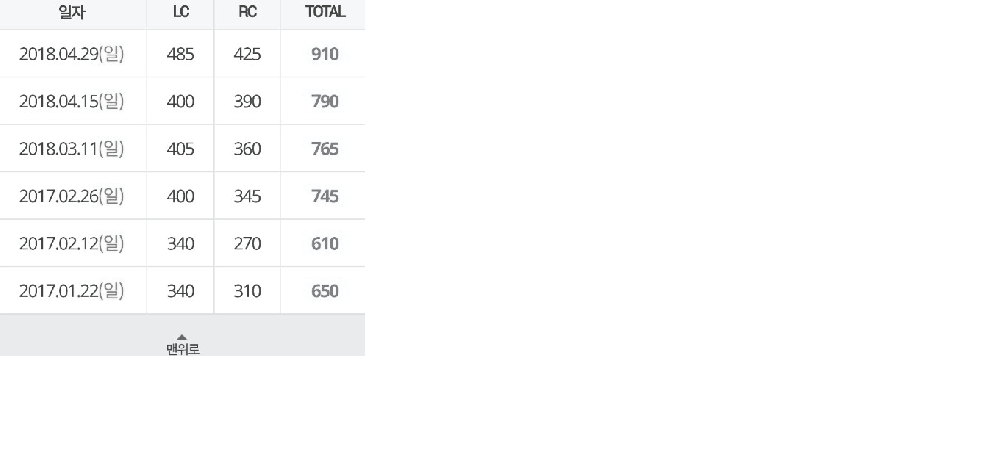
Task: Click the total score 650
Action: click(x=325, y=291)
